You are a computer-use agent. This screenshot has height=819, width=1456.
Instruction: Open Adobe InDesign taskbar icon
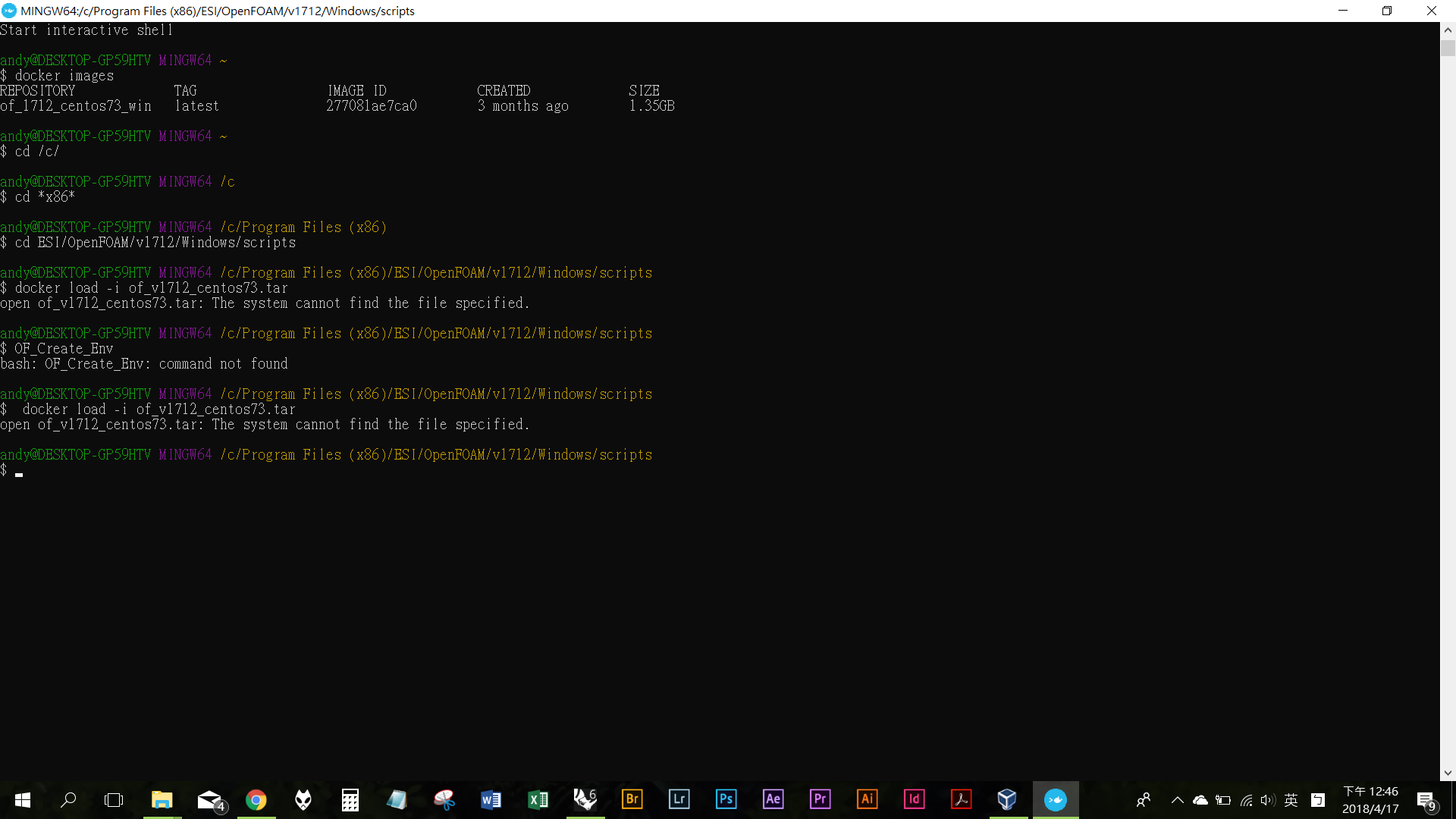[x=914, y=799]
